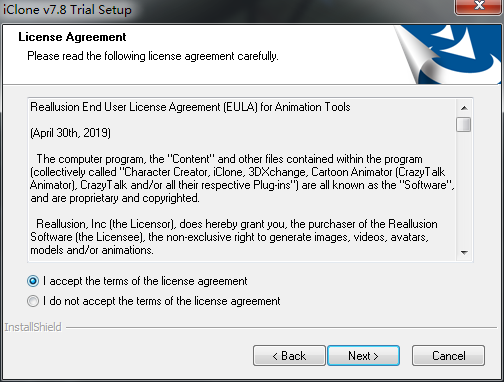
Task: Click the empty scrollbar track below the thumb
Action: [x=464, y=189]
